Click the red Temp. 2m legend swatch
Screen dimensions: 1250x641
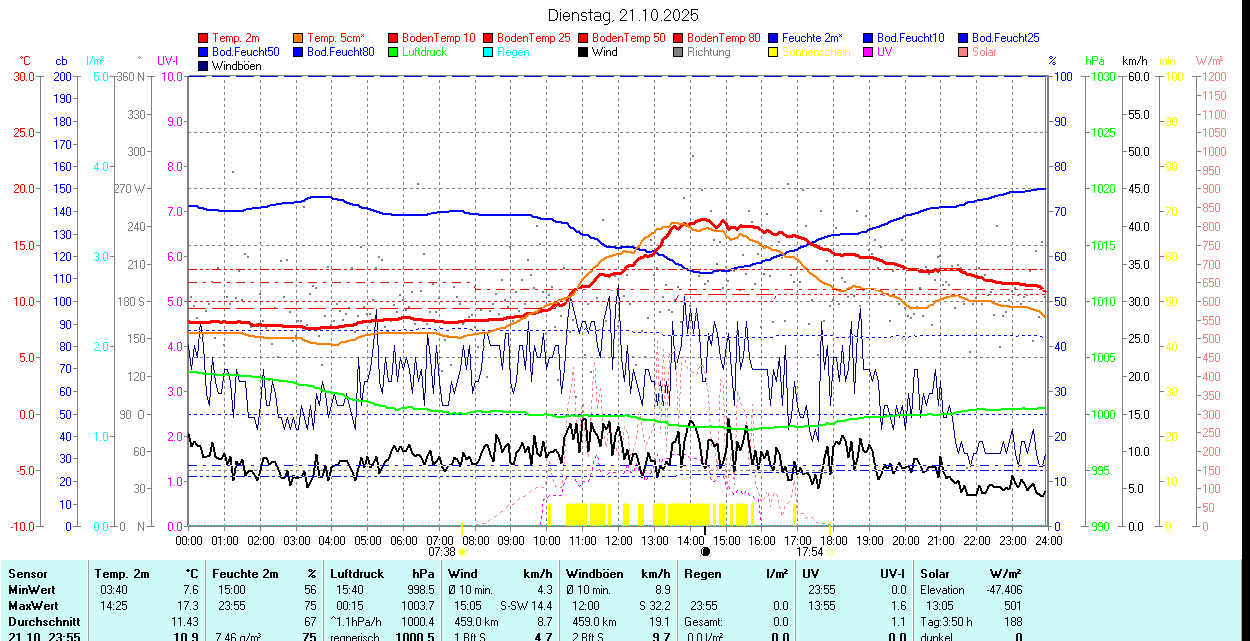click(x=204, y=38)
